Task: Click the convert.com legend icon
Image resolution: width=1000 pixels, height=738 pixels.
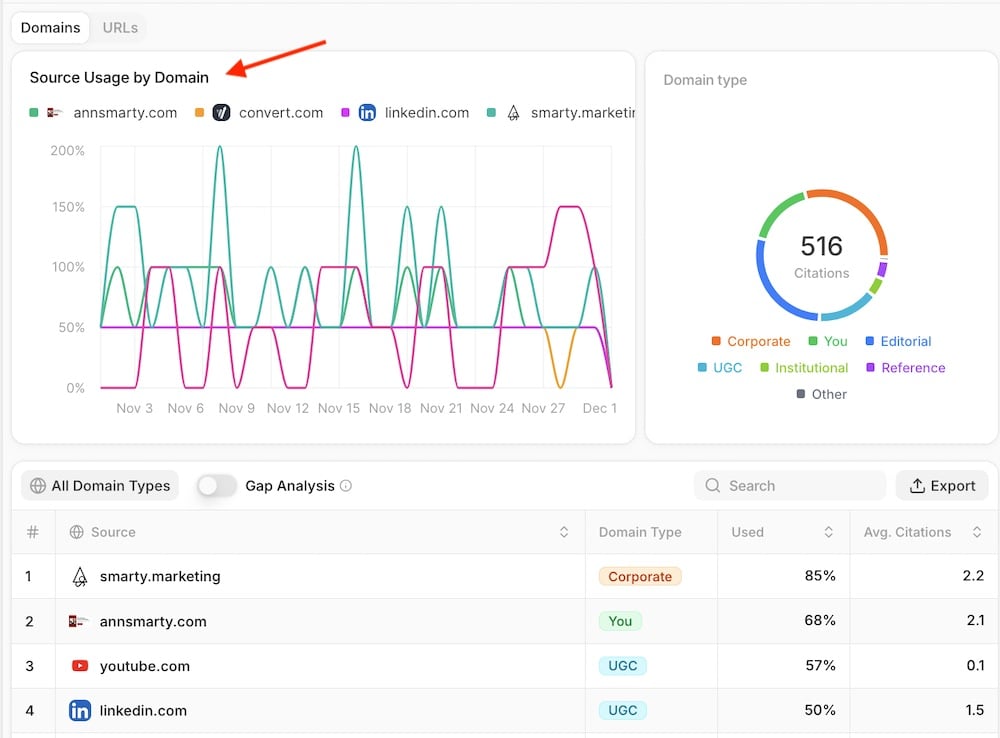Action: click(x=219, y=113)
